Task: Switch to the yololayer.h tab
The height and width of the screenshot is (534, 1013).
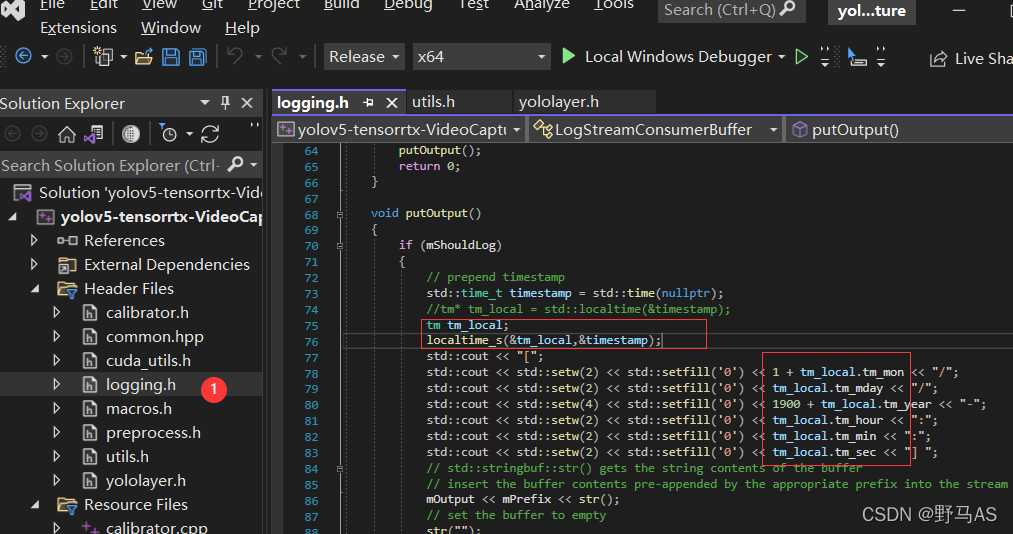Action: (558, 102)
